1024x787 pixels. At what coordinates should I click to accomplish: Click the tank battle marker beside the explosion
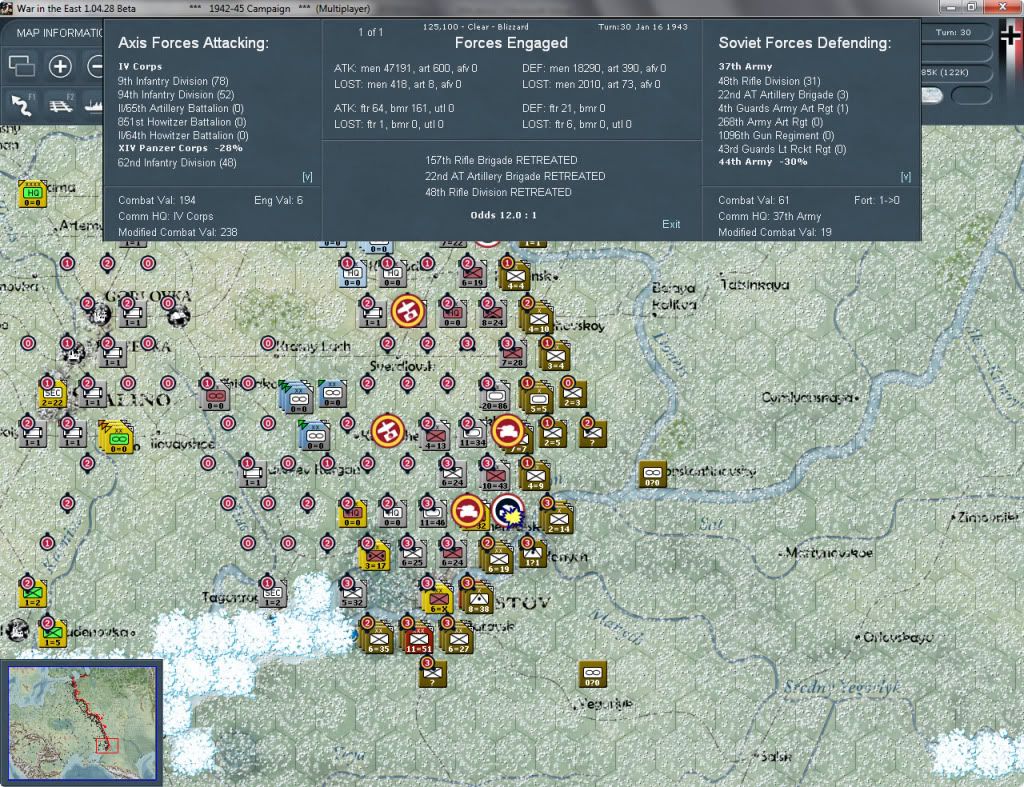coord(468,511)
